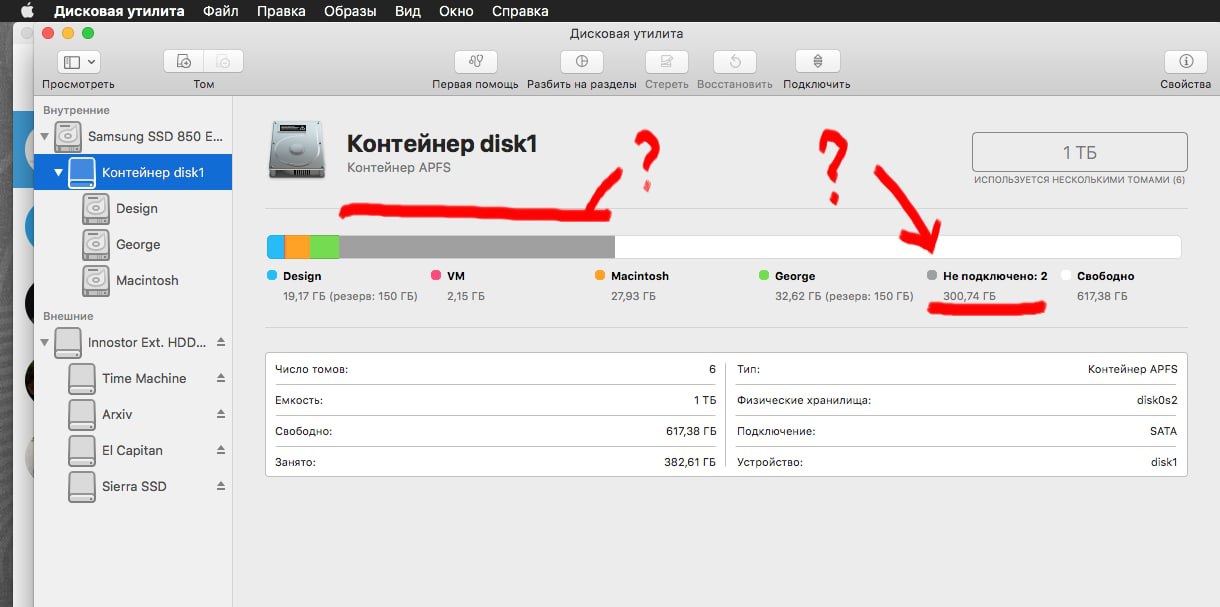Select the George volume in sidebar

click(133, 244)
